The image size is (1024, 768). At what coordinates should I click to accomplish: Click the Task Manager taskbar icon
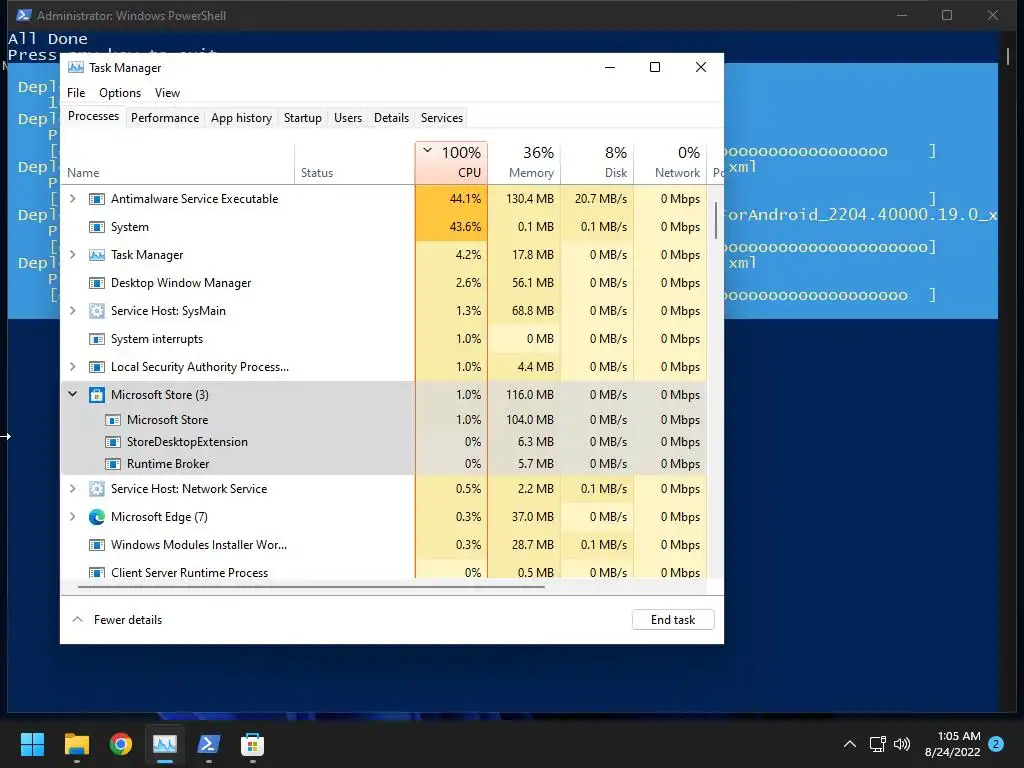165,744
